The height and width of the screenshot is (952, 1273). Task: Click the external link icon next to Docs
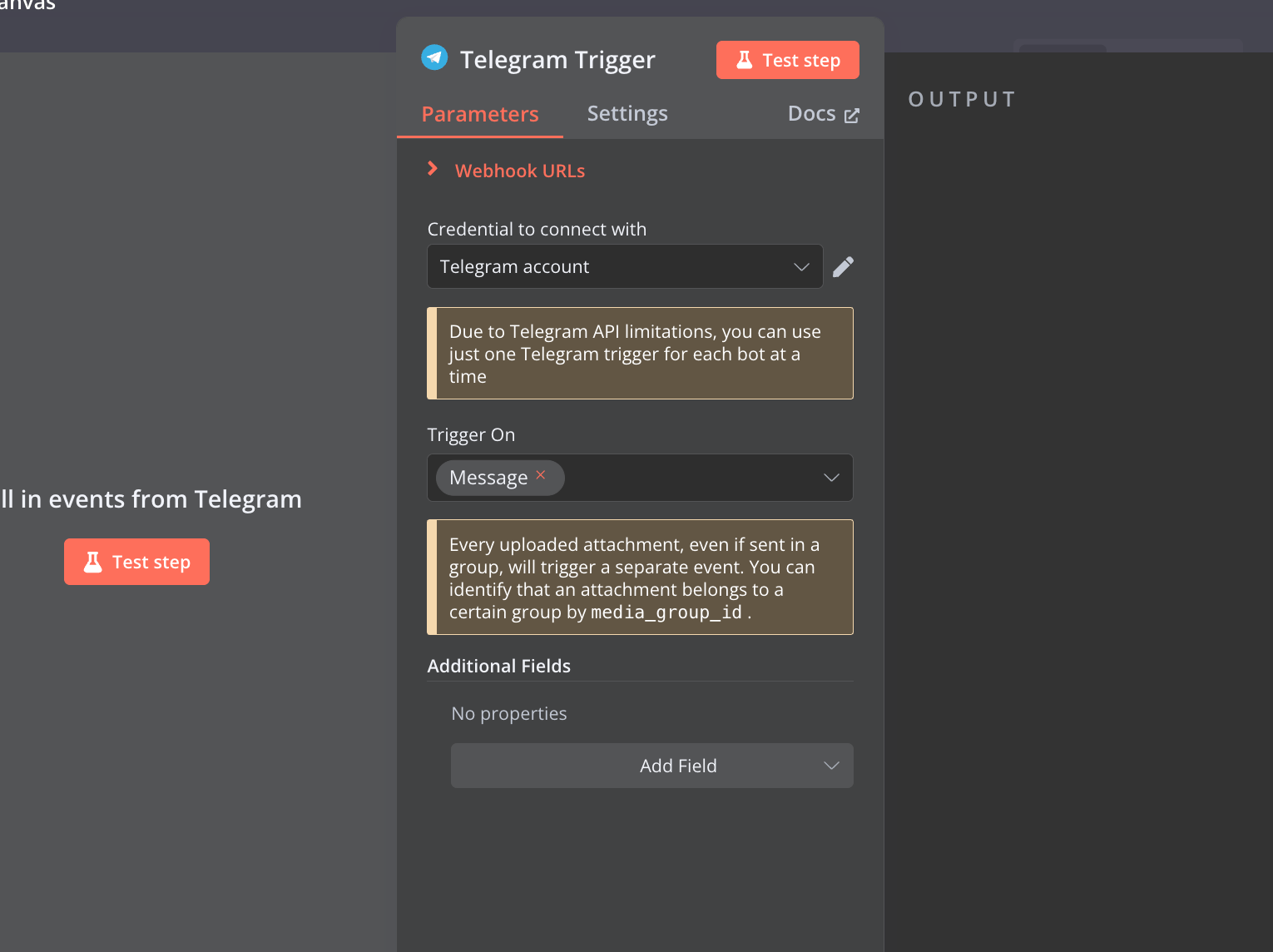[852, 115]
